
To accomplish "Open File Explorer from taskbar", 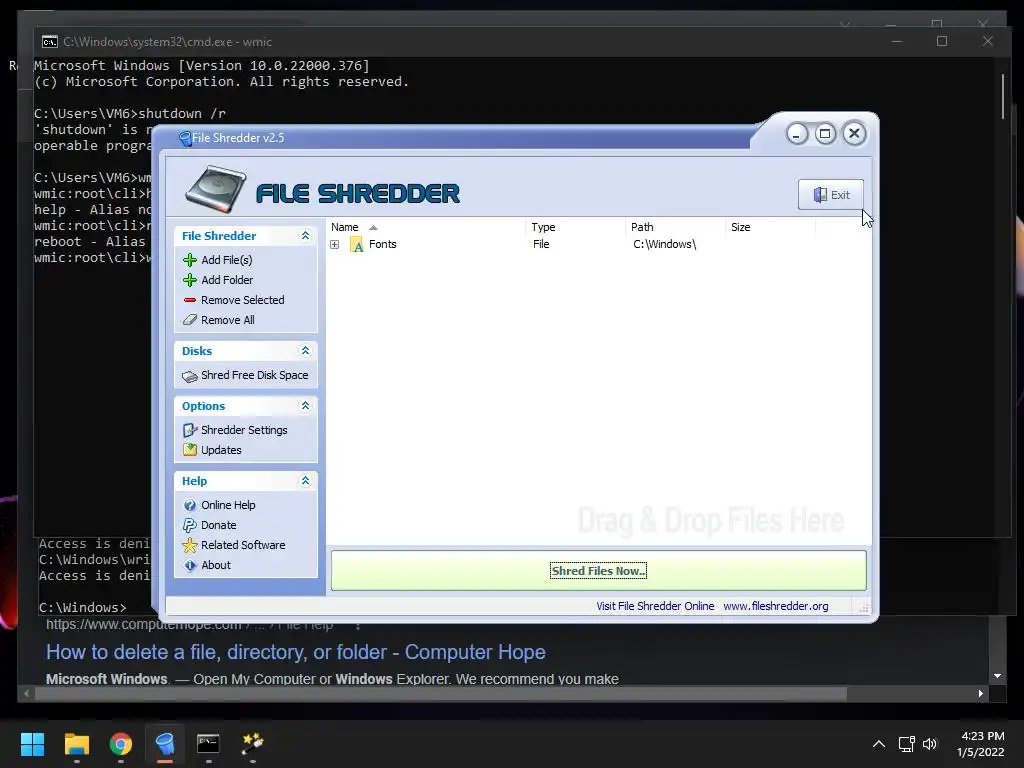I will [76, 744].
